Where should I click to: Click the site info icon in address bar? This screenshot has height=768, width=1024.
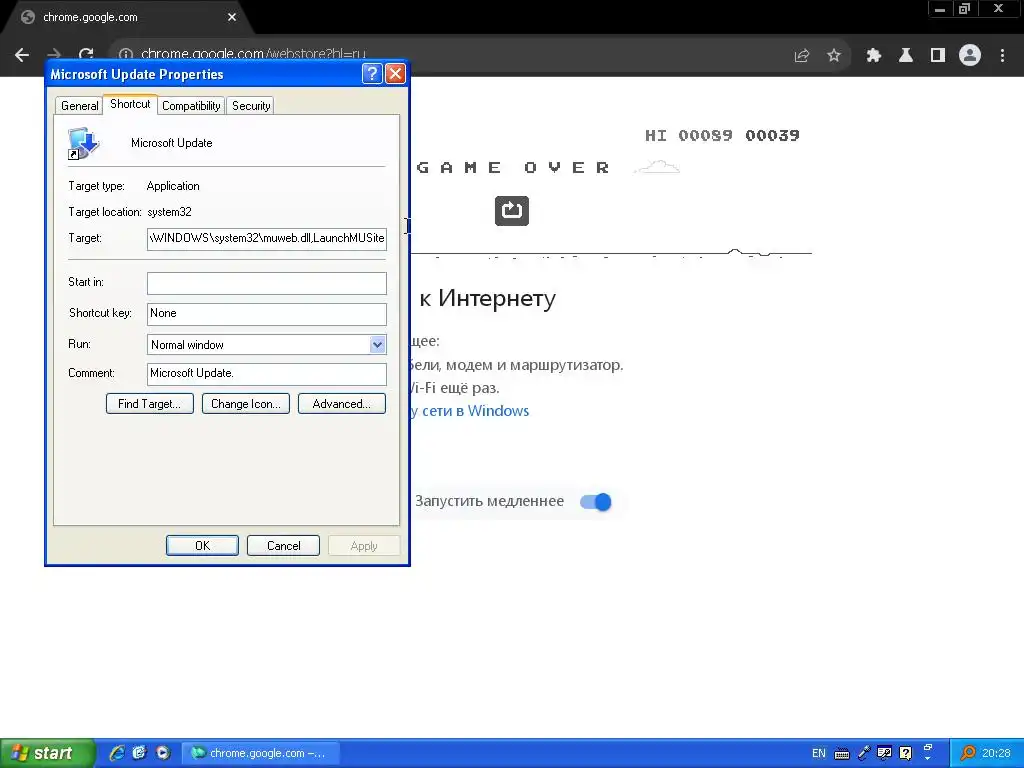point(126,55)
